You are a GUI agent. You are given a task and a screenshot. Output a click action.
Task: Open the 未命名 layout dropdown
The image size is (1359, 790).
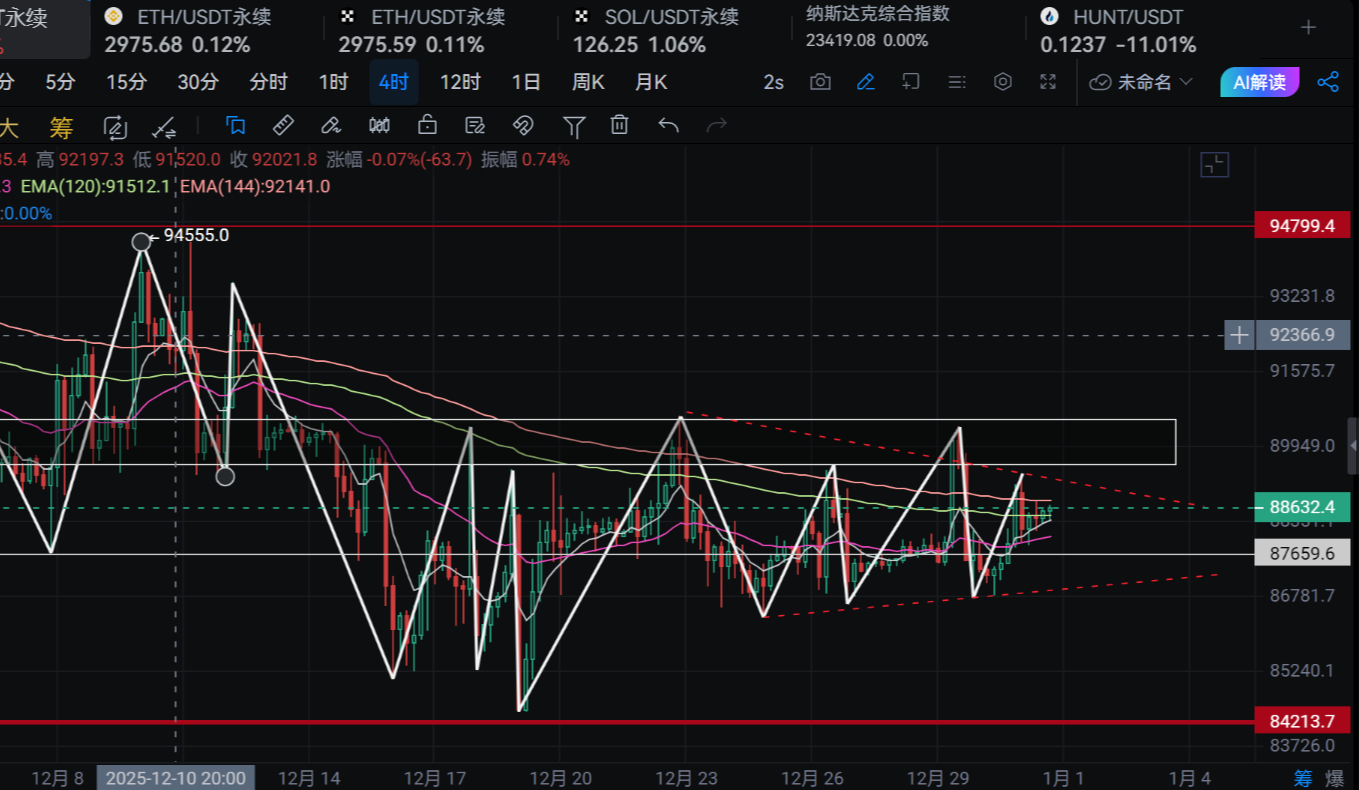pos(1140,83)
